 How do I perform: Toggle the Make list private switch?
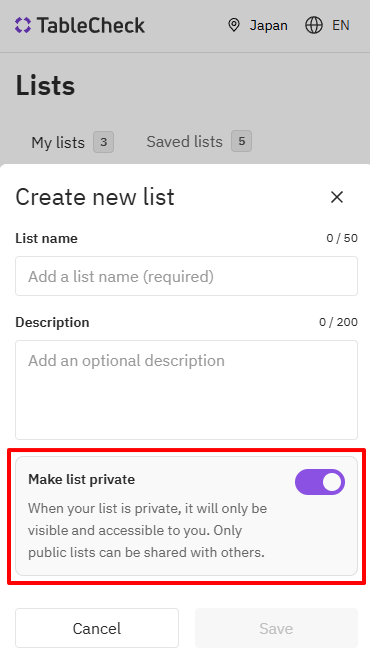[320, 482]
